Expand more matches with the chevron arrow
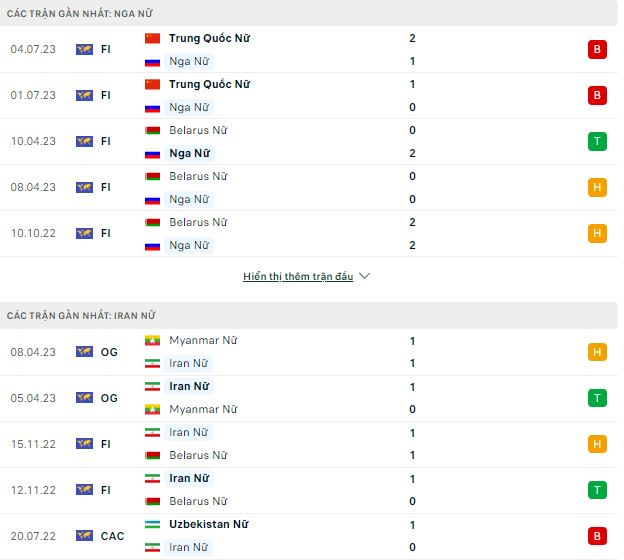The height and width of the screenshot is (560, 624). coord(364,276)
